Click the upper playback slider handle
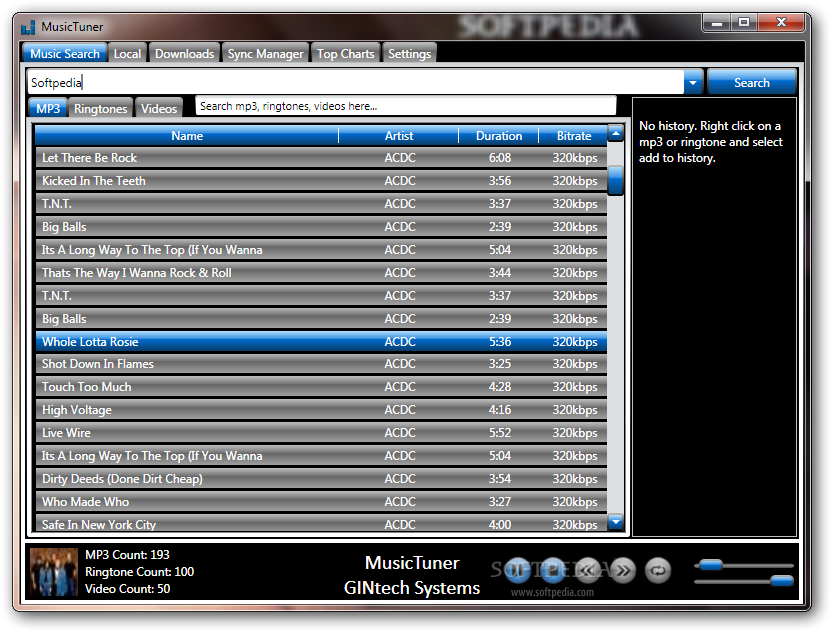This screenshot has height=632, width=832. (x=710, y=565)
